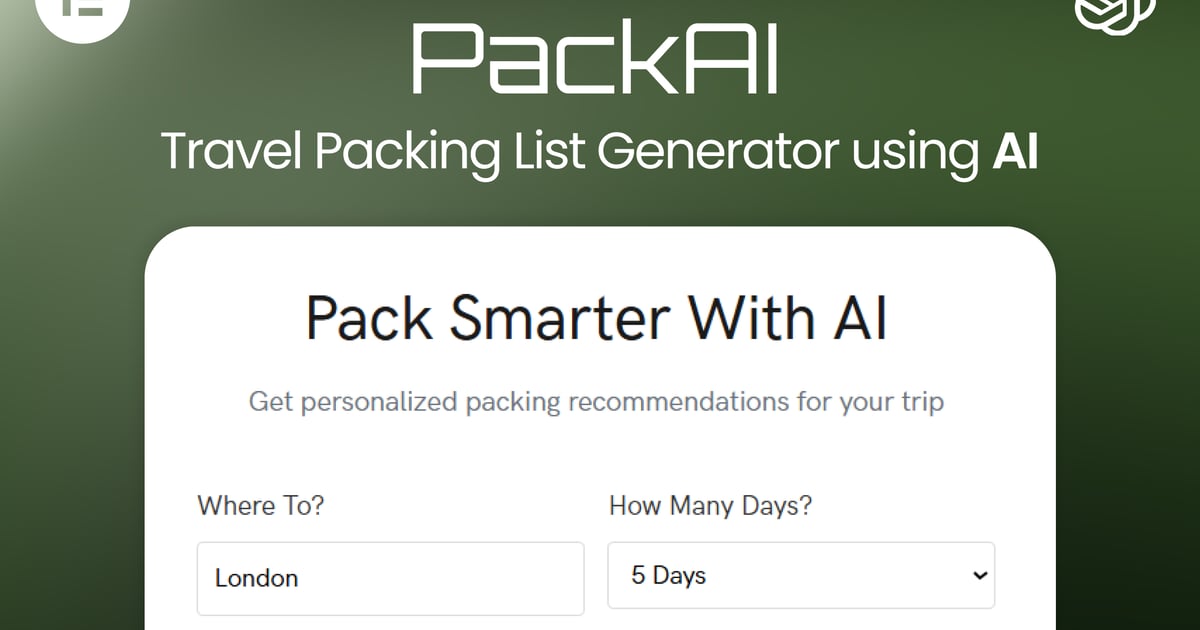Click the word "Travel" in the tagline
This screenshot has width=1200, height=630.
[x=230, y=151]
